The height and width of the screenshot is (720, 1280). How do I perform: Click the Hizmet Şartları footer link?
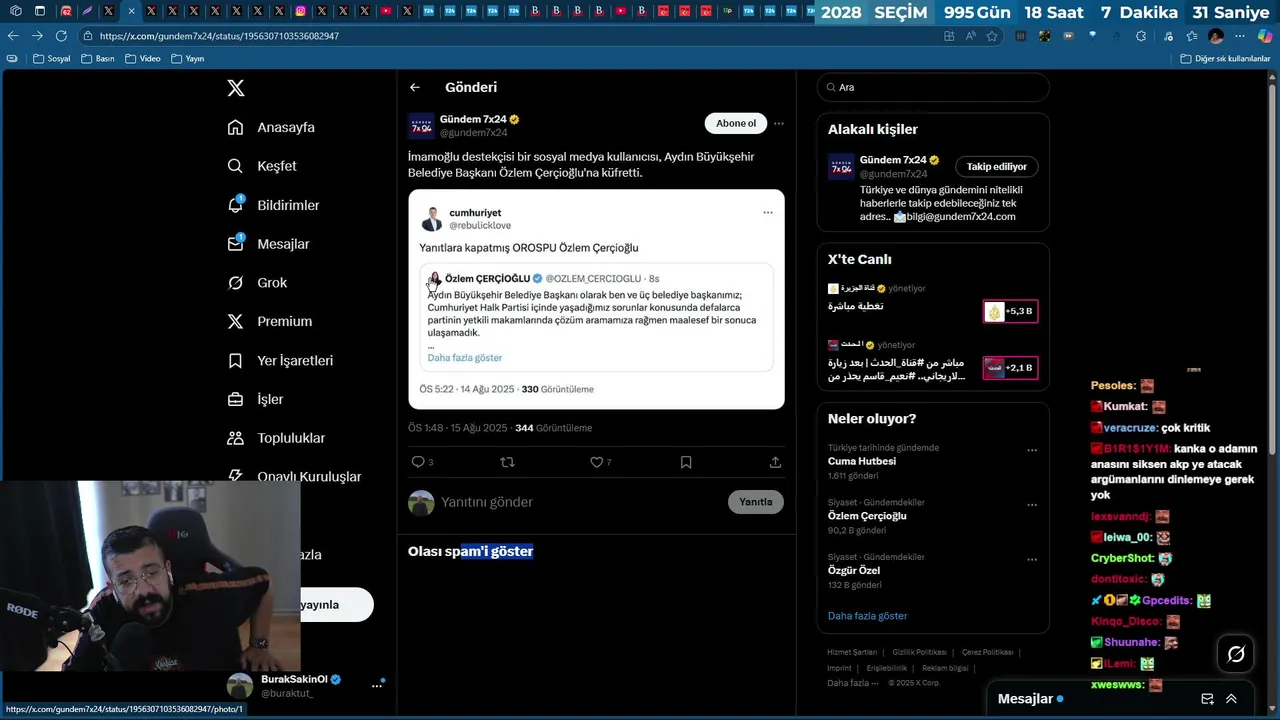[x=851, y=652]
